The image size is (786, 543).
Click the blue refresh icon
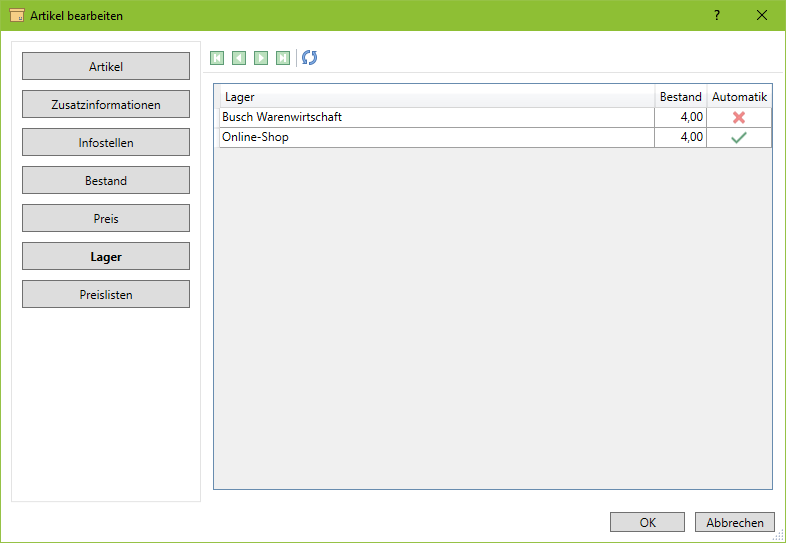[310, 58]
